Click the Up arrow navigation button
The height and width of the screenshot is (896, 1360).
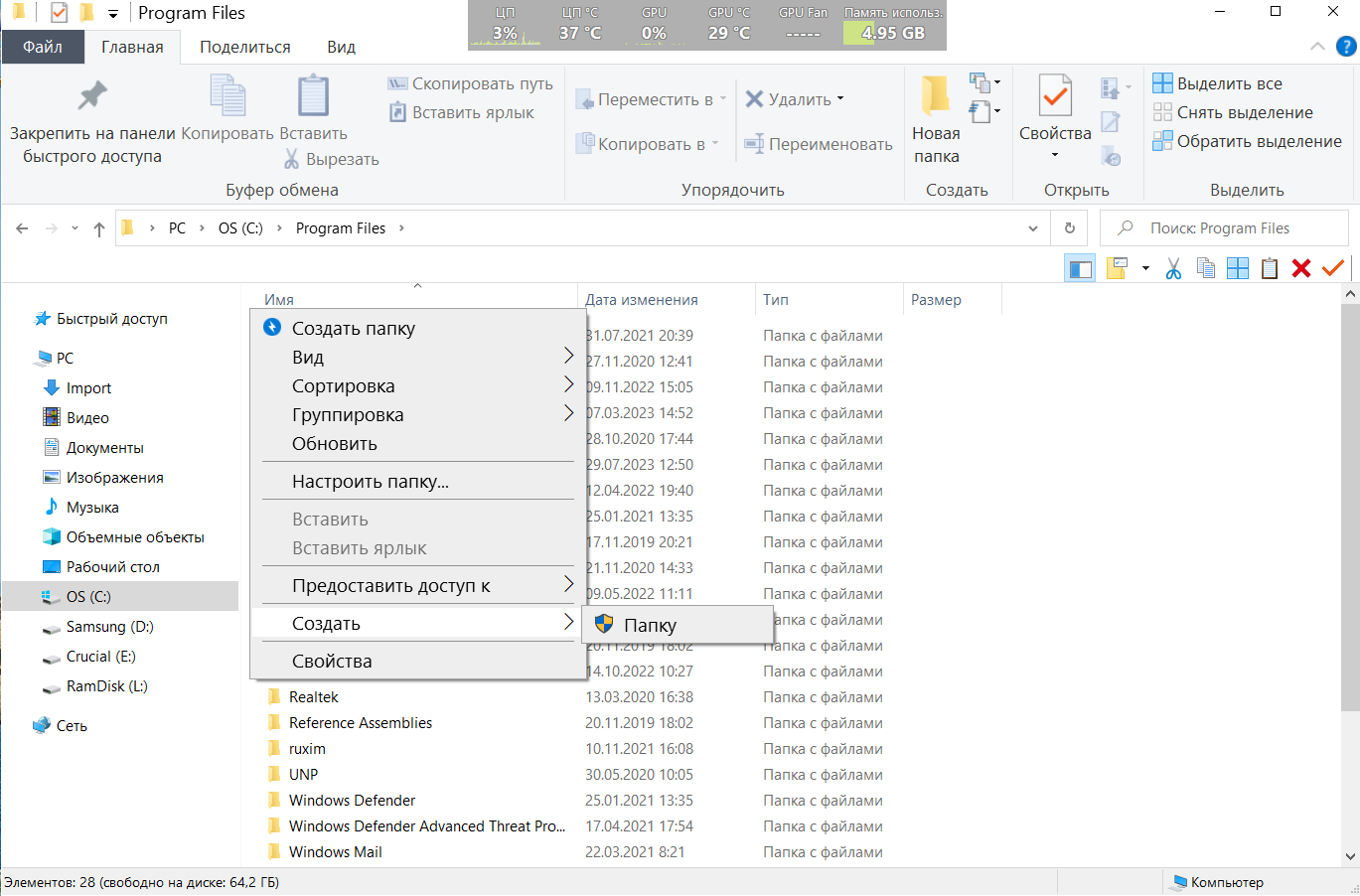[99, 228]
